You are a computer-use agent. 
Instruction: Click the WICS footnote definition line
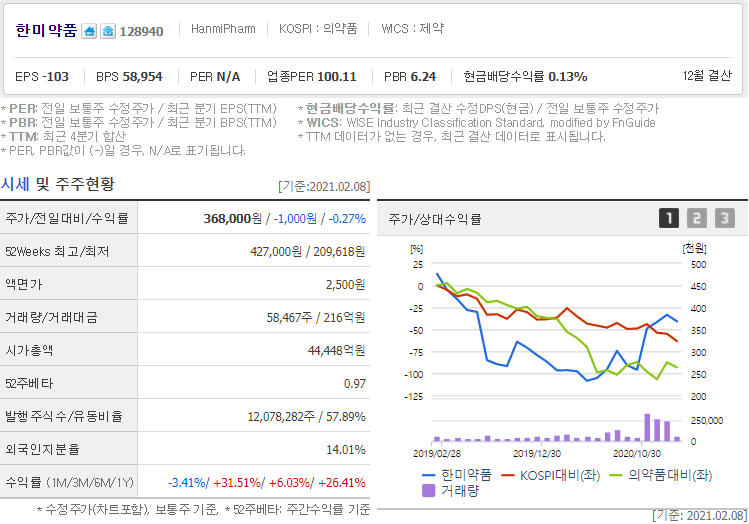pyautogui.click(x=477, y=123)
